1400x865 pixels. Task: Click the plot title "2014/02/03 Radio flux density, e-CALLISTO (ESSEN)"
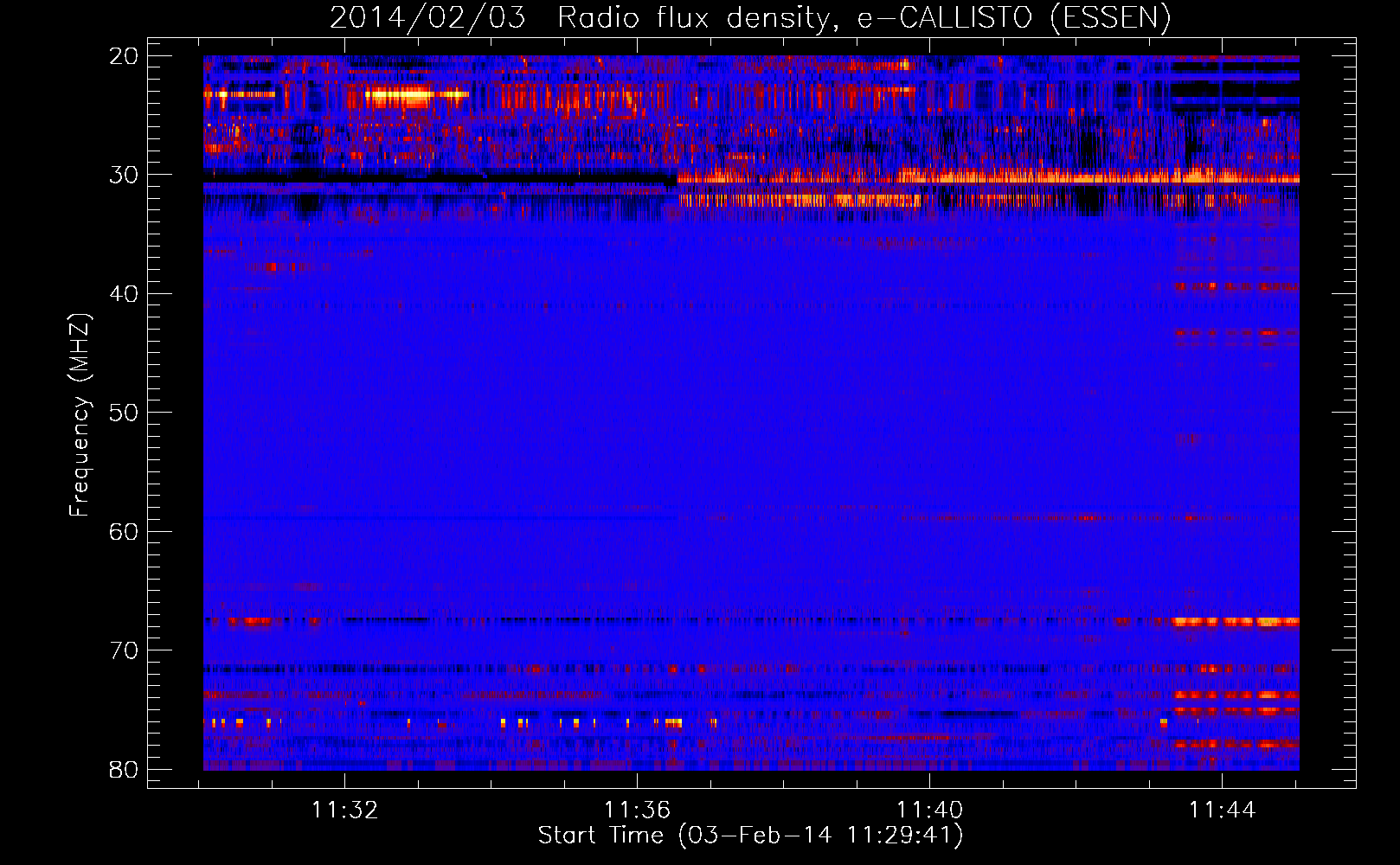click(x=750, y=18)
